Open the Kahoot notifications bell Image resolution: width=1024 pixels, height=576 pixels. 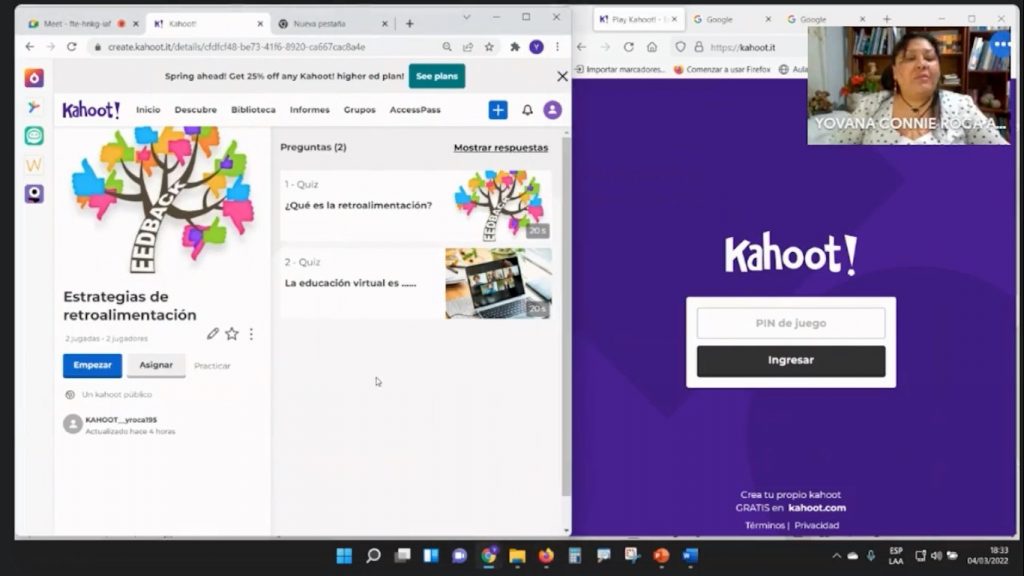tap(527, 110)
